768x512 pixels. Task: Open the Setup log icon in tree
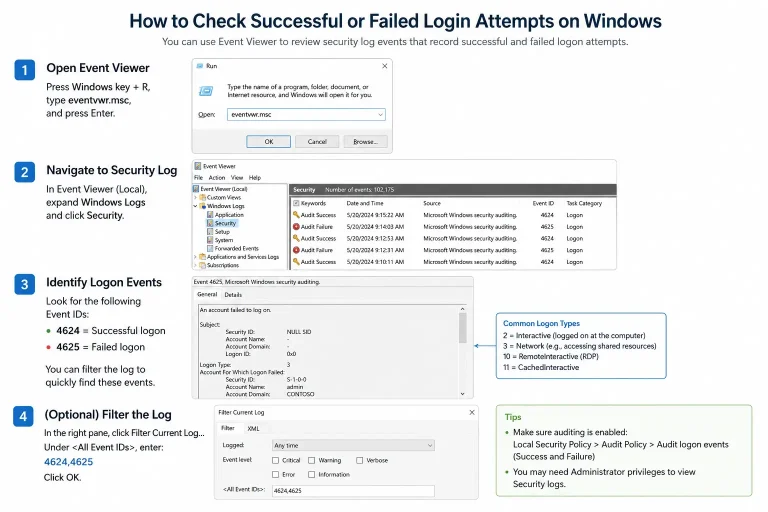pos(210,231)
